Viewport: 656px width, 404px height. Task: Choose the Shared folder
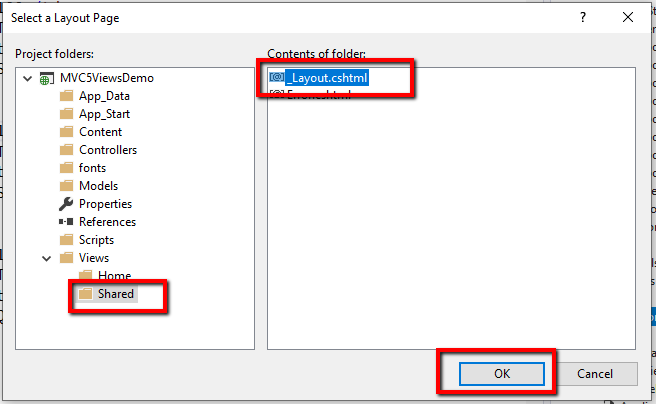pos(116,294)
